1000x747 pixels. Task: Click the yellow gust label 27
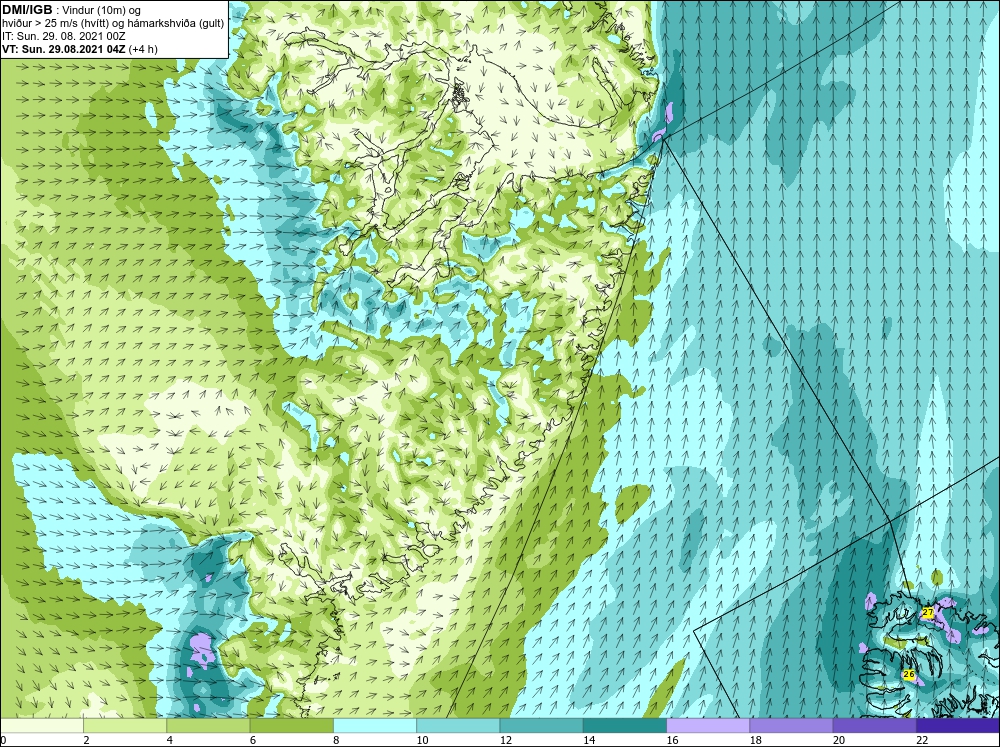pos(928,612)
